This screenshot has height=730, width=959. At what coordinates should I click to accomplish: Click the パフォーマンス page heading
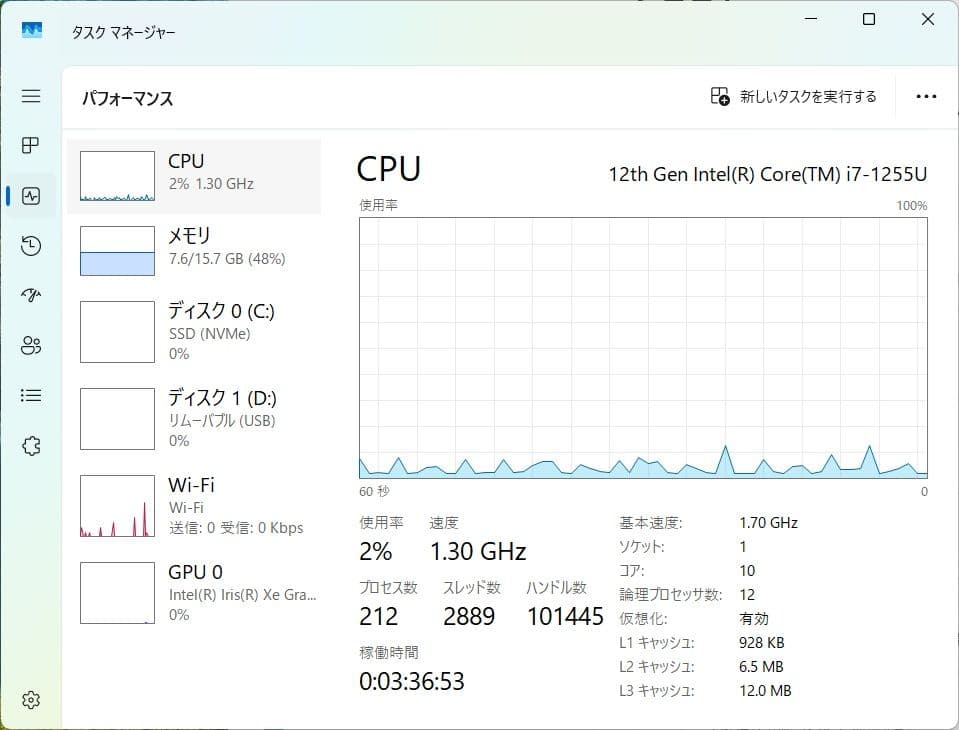[125, 98]
